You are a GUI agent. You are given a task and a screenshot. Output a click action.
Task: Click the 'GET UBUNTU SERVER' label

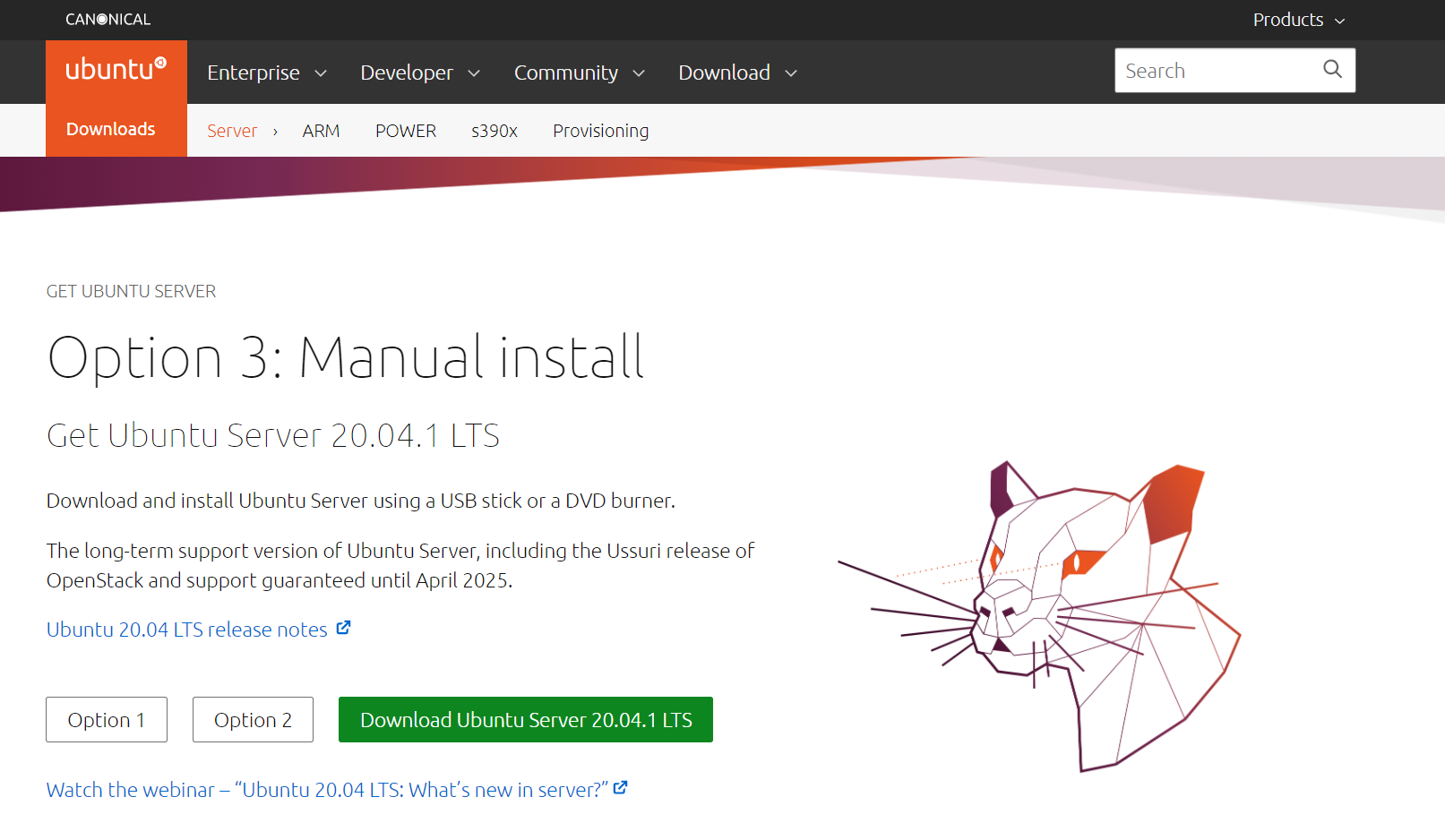131,291
